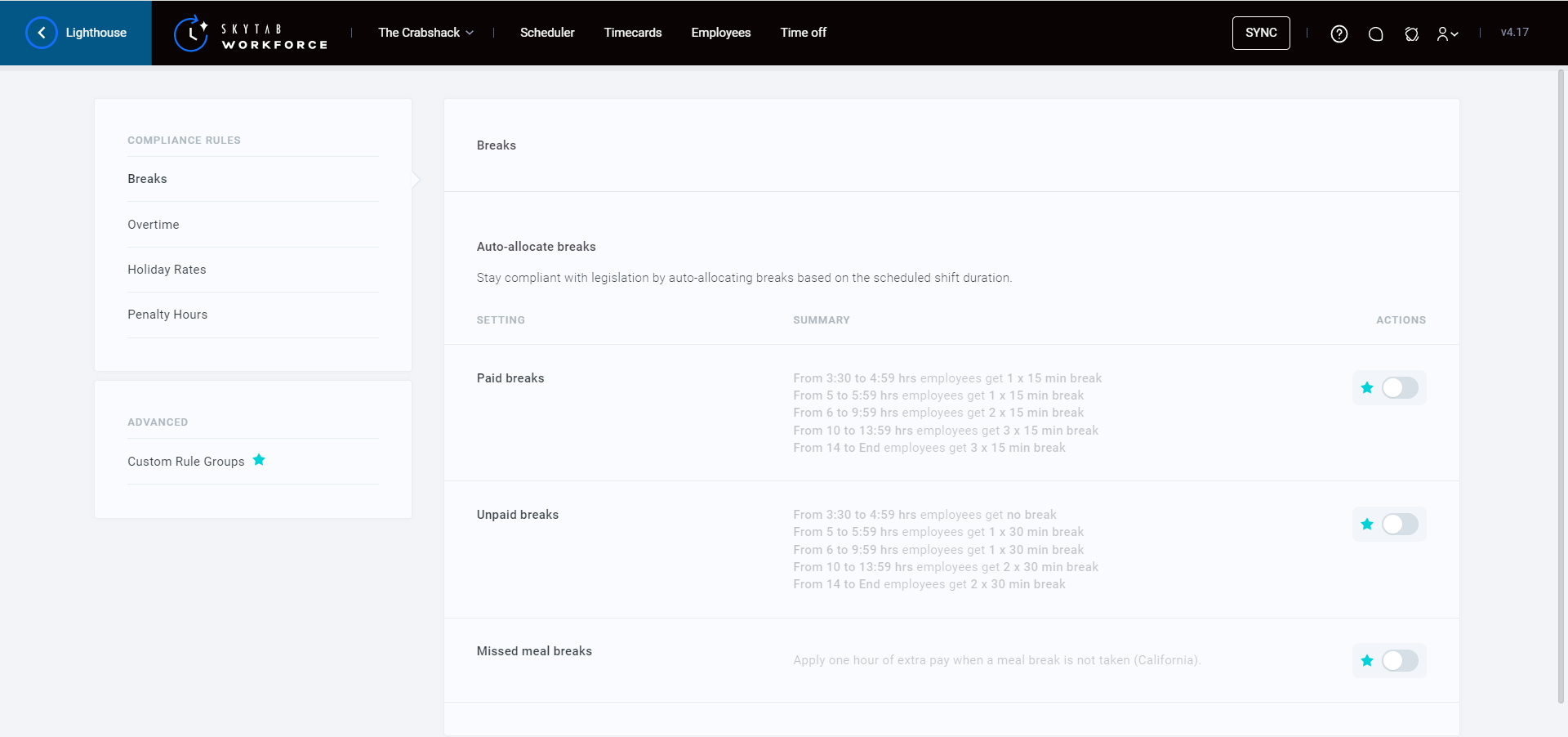Click star icon beside Missed meal breaks toggle

pos(1367,660)
